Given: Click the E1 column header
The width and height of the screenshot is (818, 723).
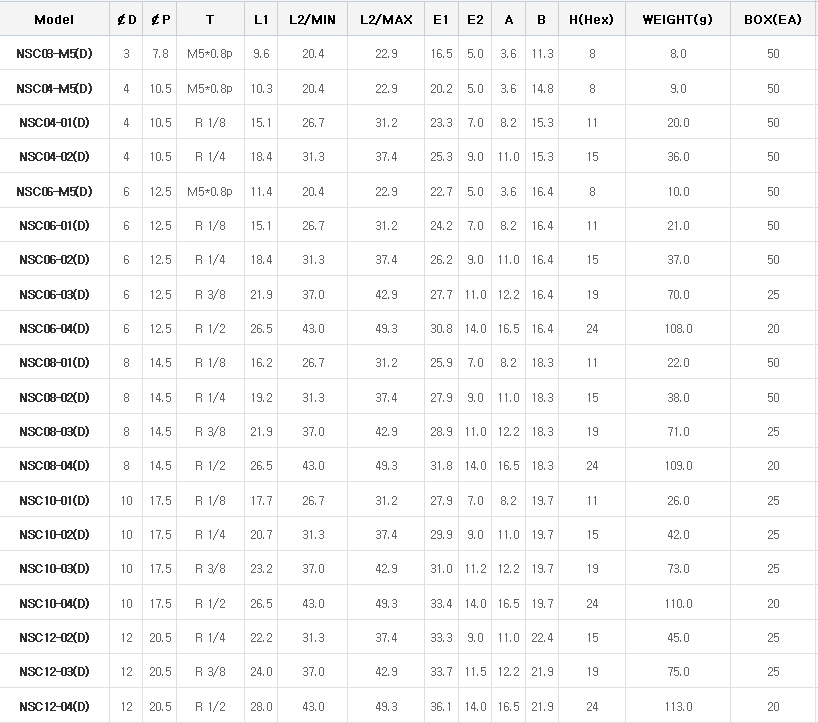Looking at the screenshot, I should 441,19.
